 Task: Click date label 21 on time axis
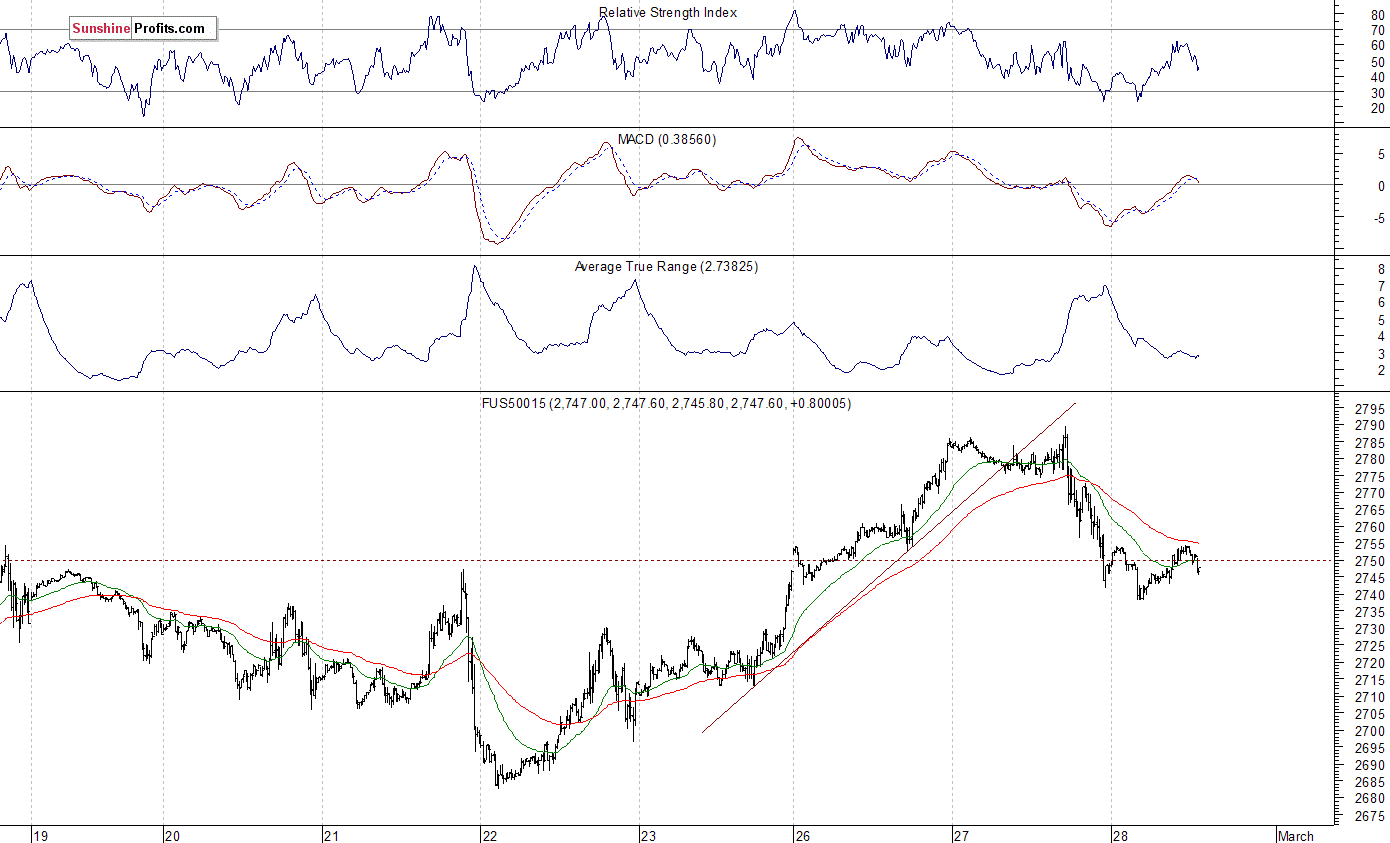(x=331, y=835)
